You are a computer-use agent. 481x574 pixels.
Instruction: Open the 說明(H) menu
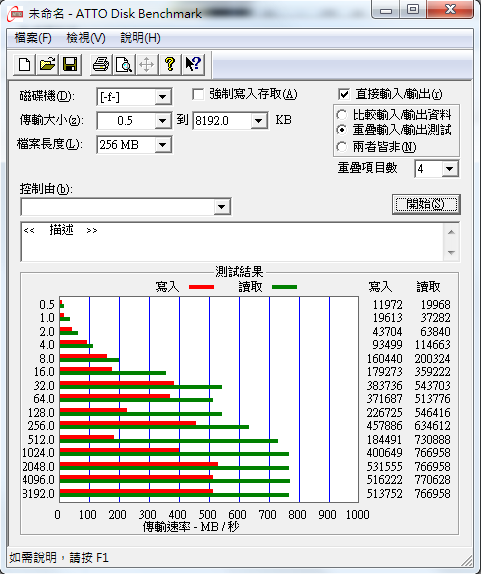[x=141, y=38]
